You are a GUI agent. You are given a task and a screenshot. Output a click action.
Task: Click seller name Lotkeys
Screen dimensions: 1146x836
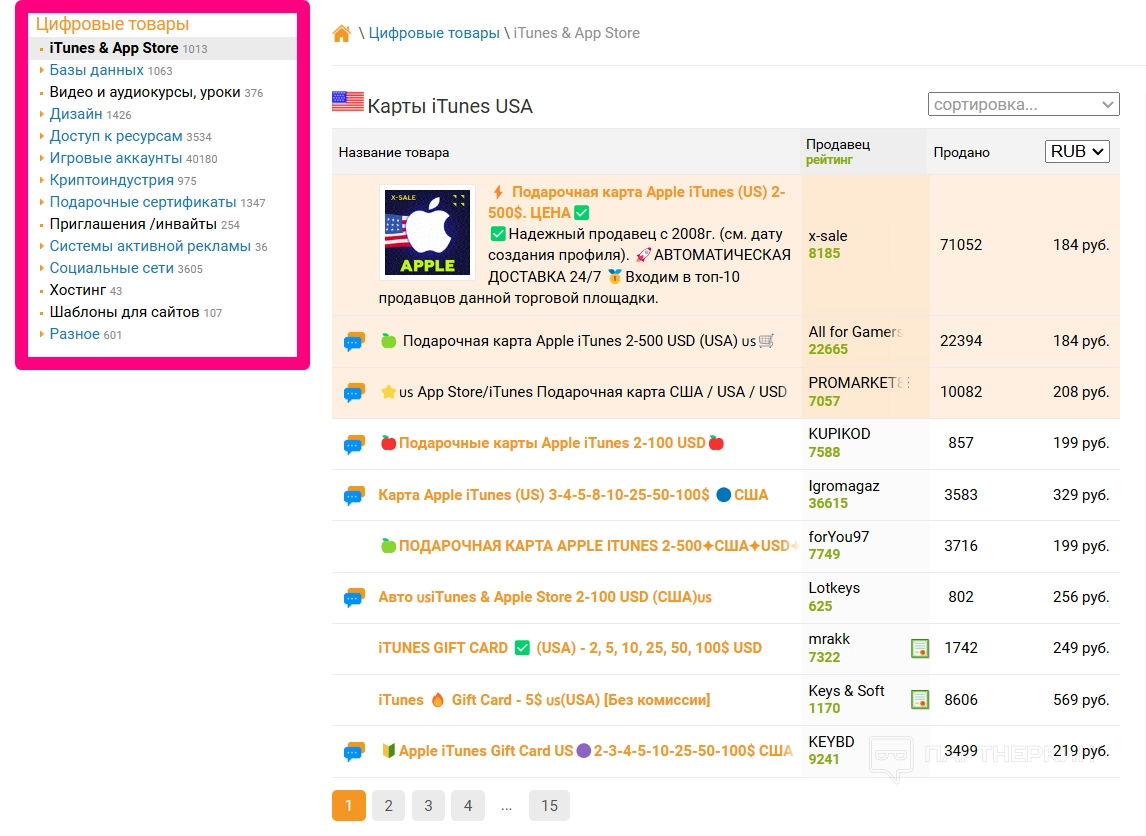pyautogui.click(x=834, y=588)
